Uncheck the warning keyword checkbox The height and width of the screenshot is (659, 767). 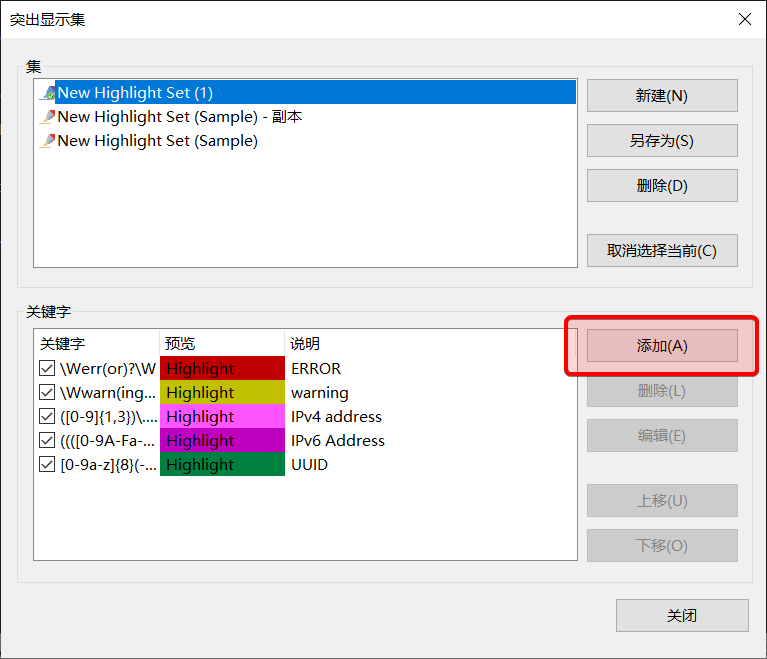47,392
